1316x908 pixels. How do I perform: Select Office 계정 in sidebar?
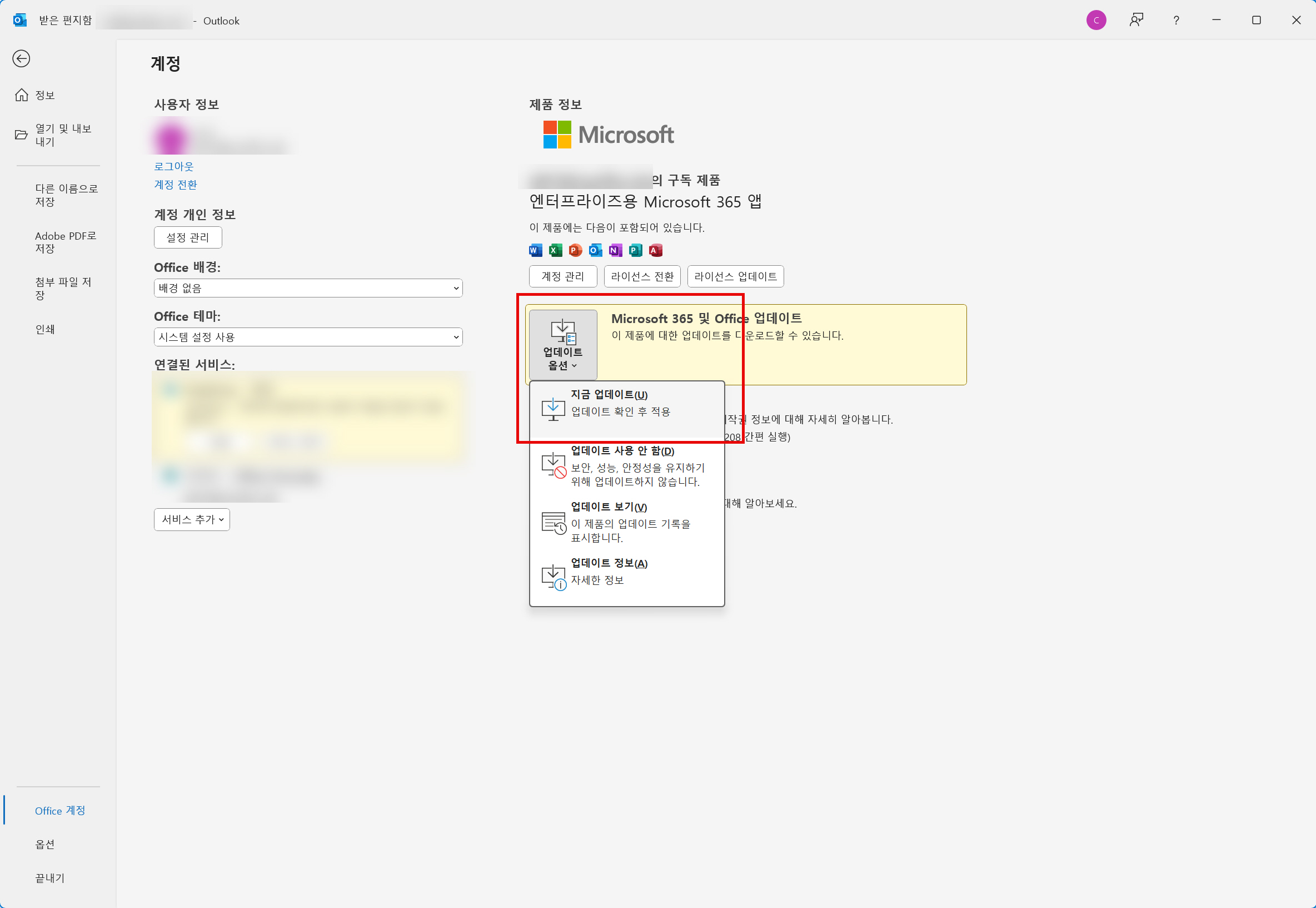coord(59,811)
